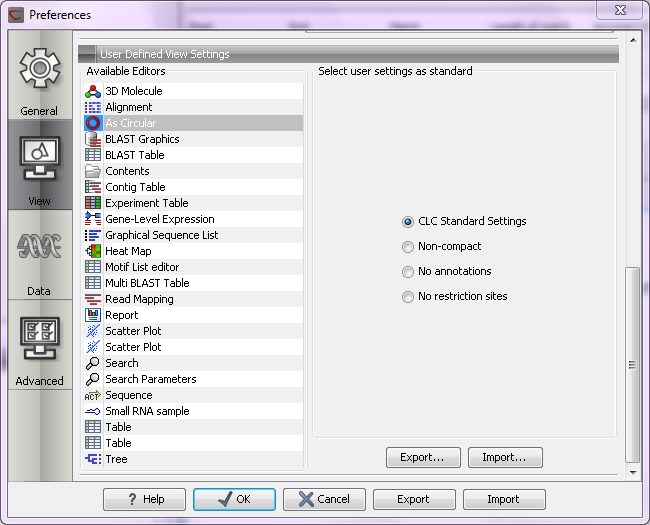
Task: Select the 'Heat Map' list entry
Action: point(194,251)
